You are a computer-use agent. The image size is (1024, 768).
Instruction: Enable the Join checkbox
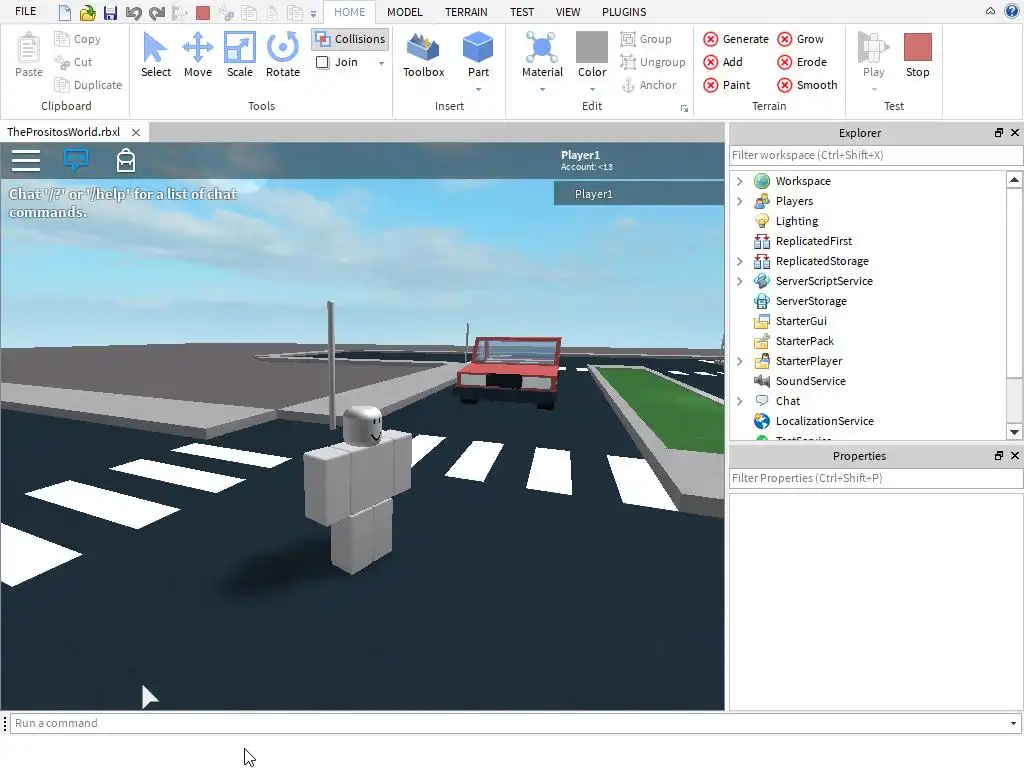click(x=323, y=62)
